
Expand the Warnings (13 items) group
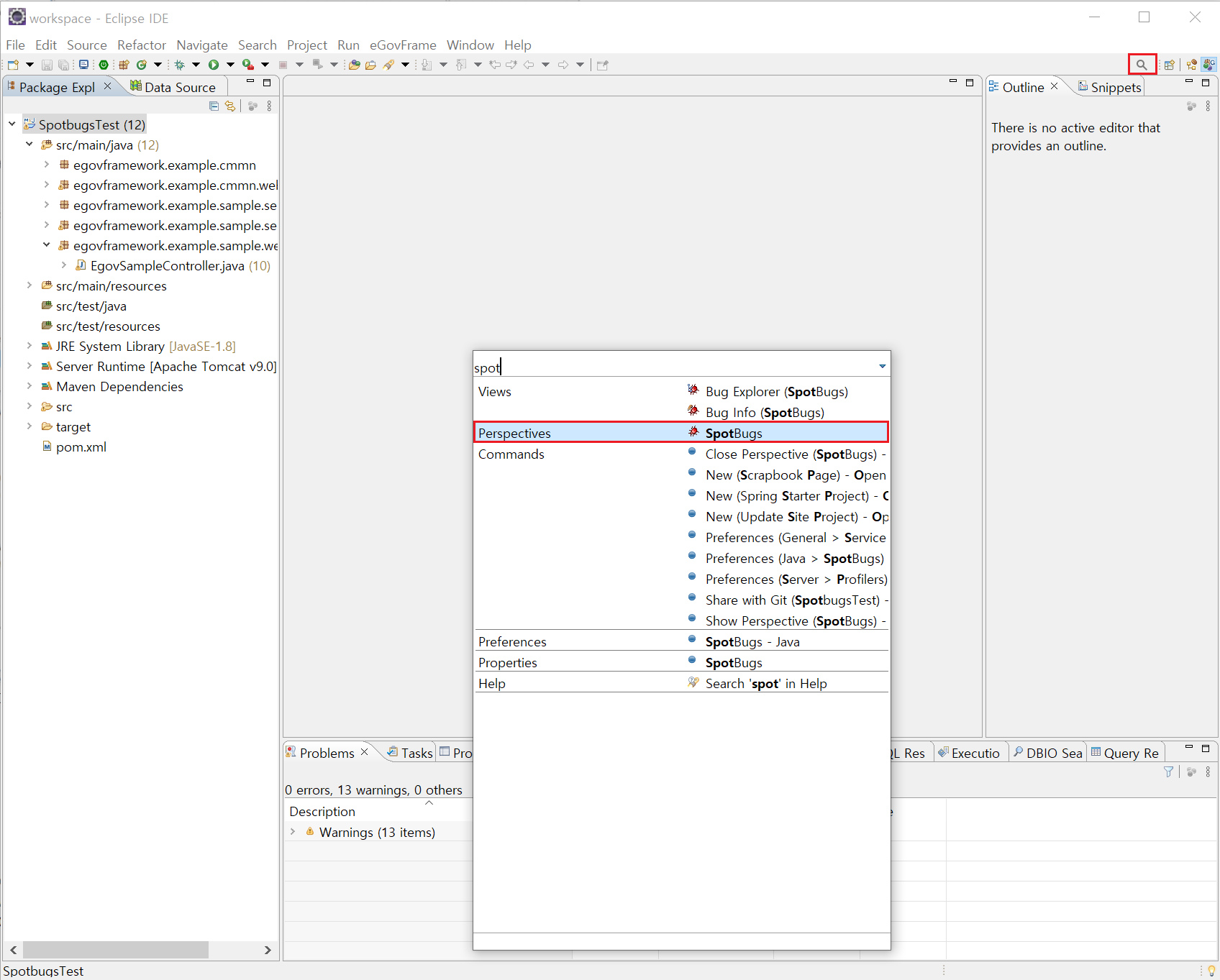point(293,832)
